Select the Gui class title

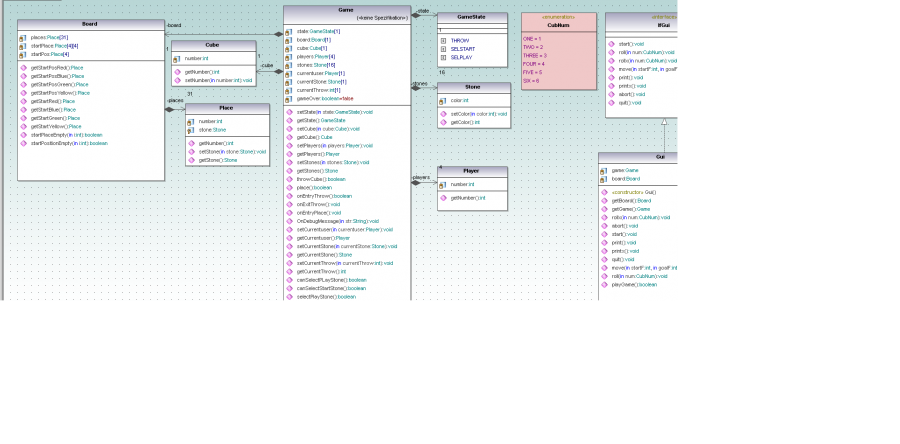tap(661, 157)
